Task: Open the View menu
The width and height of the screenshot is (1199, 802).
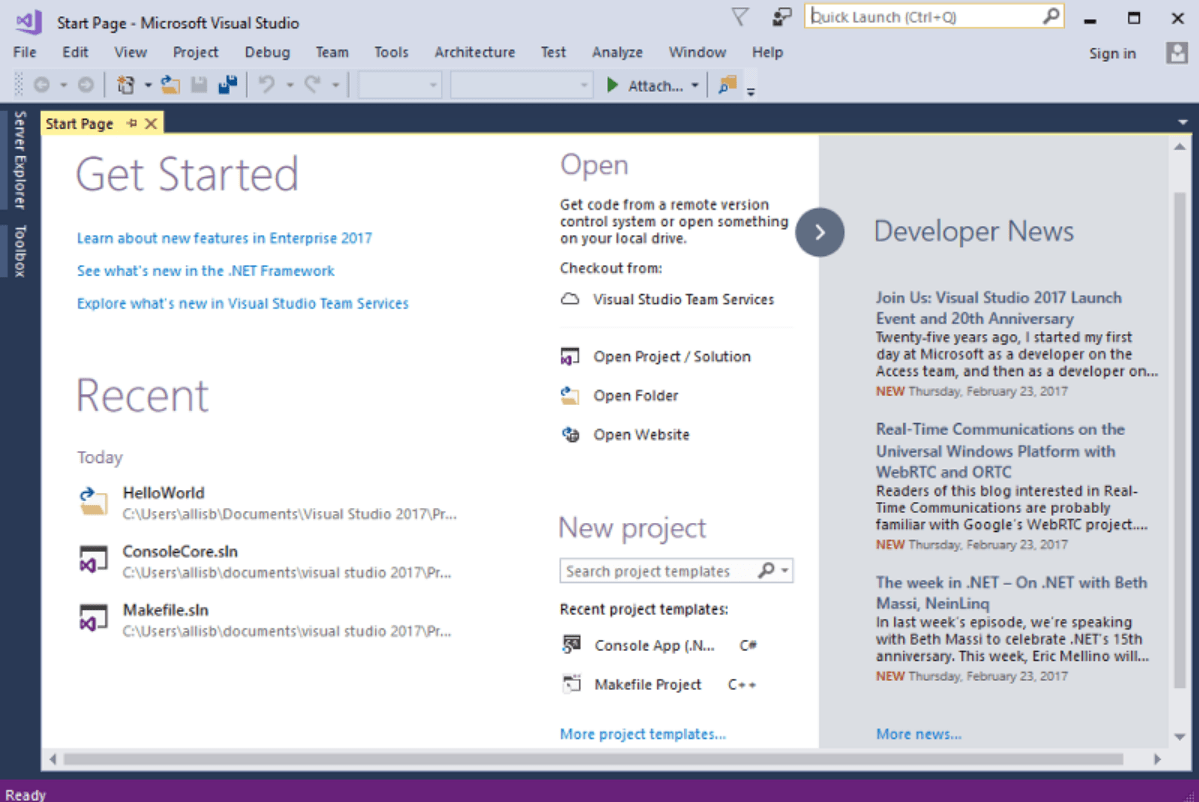Action: (130, 52)
